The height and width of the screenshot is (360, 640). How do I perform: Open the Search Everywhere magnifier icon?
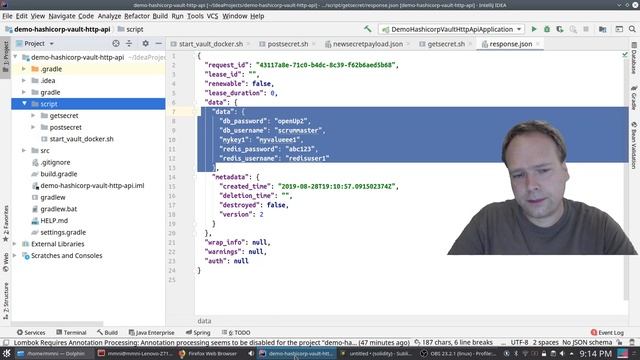pyautogui.click(x=632, y=29)
